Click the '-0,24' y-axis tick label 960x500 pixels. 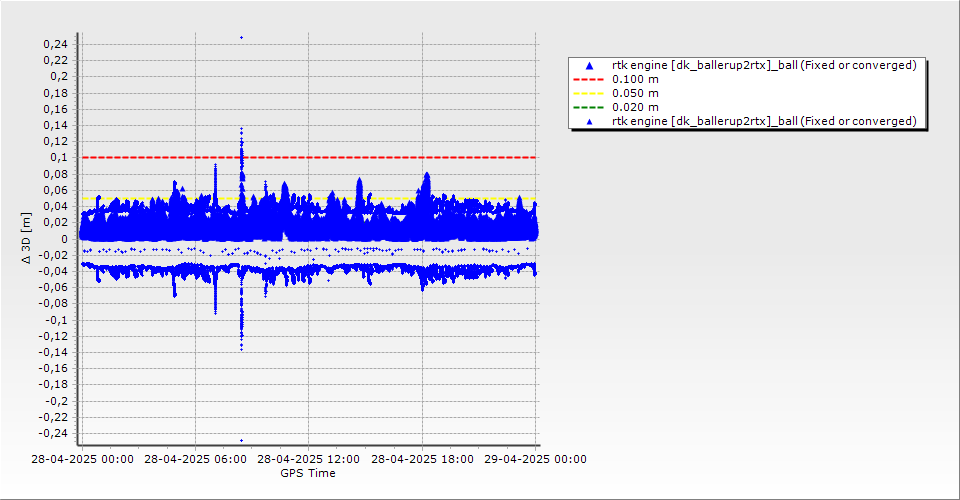tap(53, 433)
